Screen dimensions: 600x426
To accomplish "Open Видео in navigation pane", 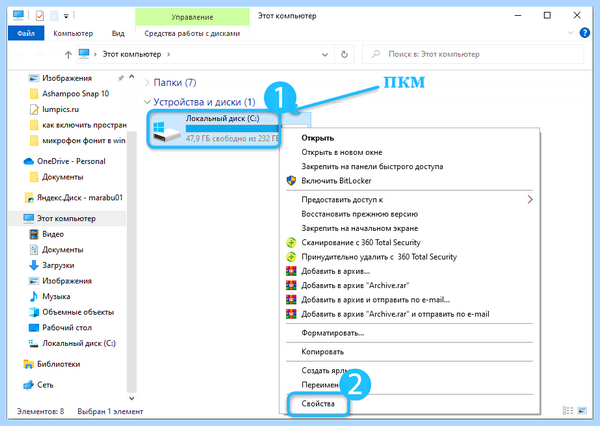I will click(x=53, y=234).
